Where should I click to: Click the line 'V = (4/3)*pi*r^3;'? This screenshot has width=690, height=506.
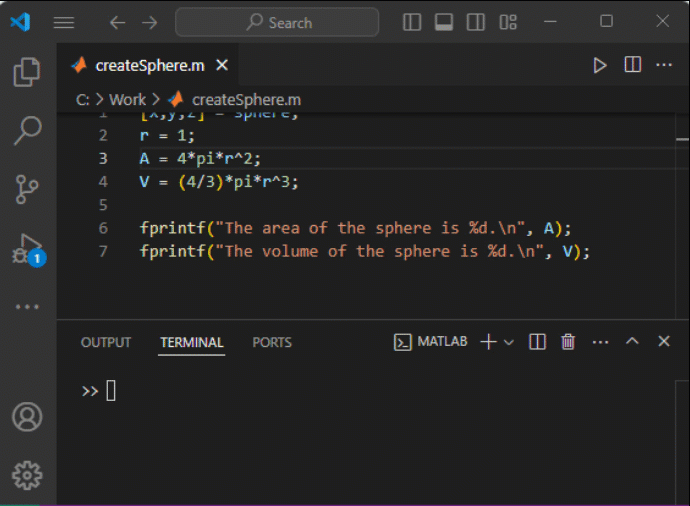[219, 182]
